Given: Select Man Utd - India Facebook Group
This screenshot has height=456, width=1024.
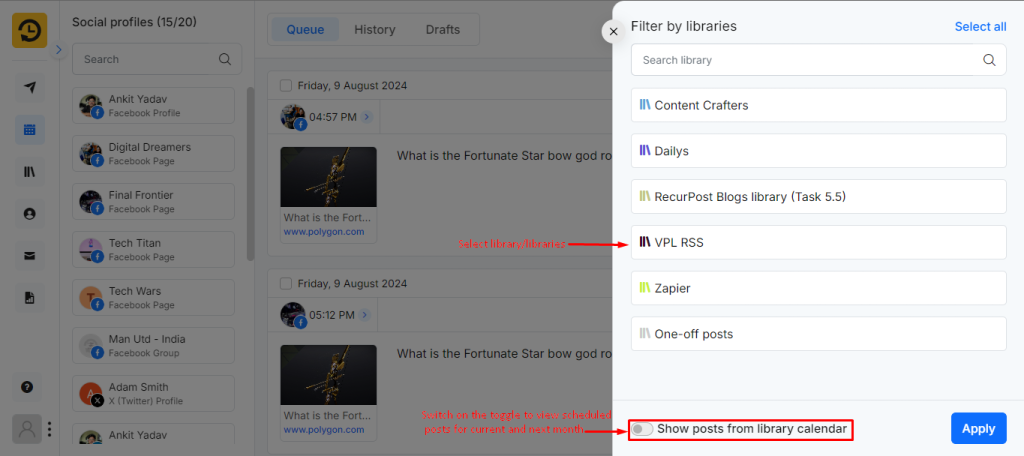Looking at the screenshot, I should 153,346.
